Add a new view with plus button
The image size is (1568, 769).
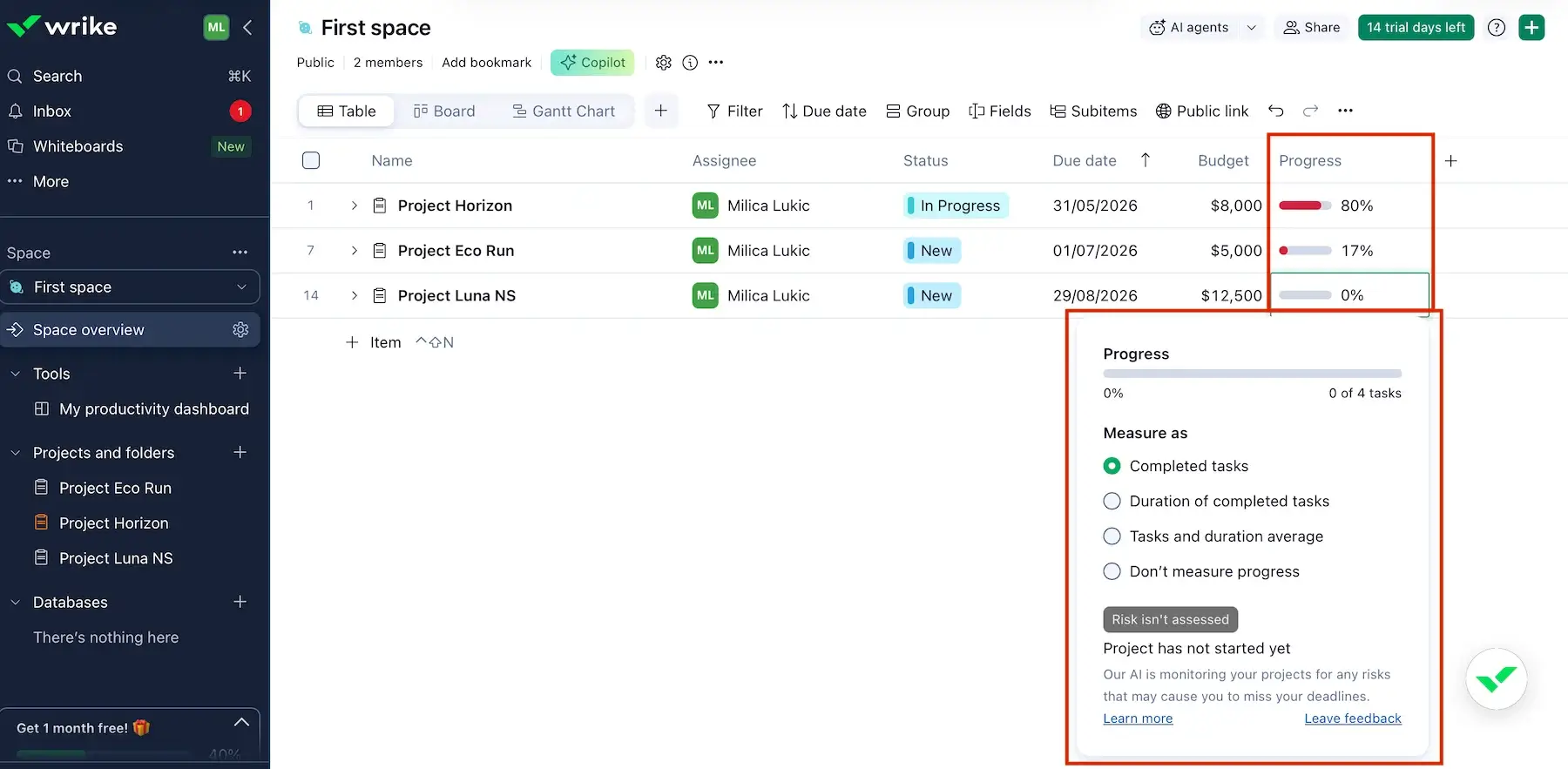click(x=661, y=111)
